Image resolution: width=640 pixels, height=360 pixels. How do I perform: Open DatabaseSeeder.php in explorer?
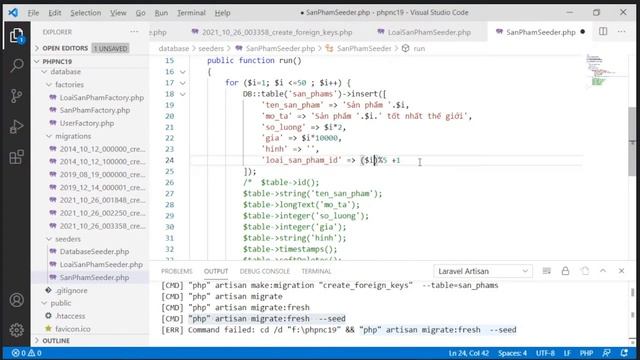90,251
